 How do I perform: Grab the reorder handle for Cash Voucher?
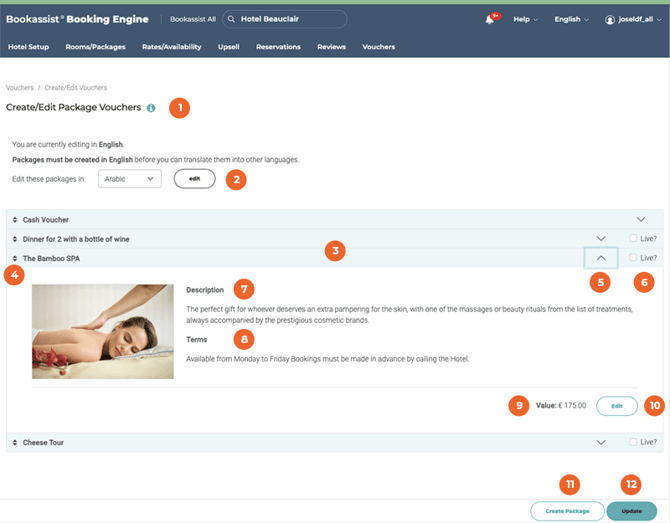click(15, 220)
